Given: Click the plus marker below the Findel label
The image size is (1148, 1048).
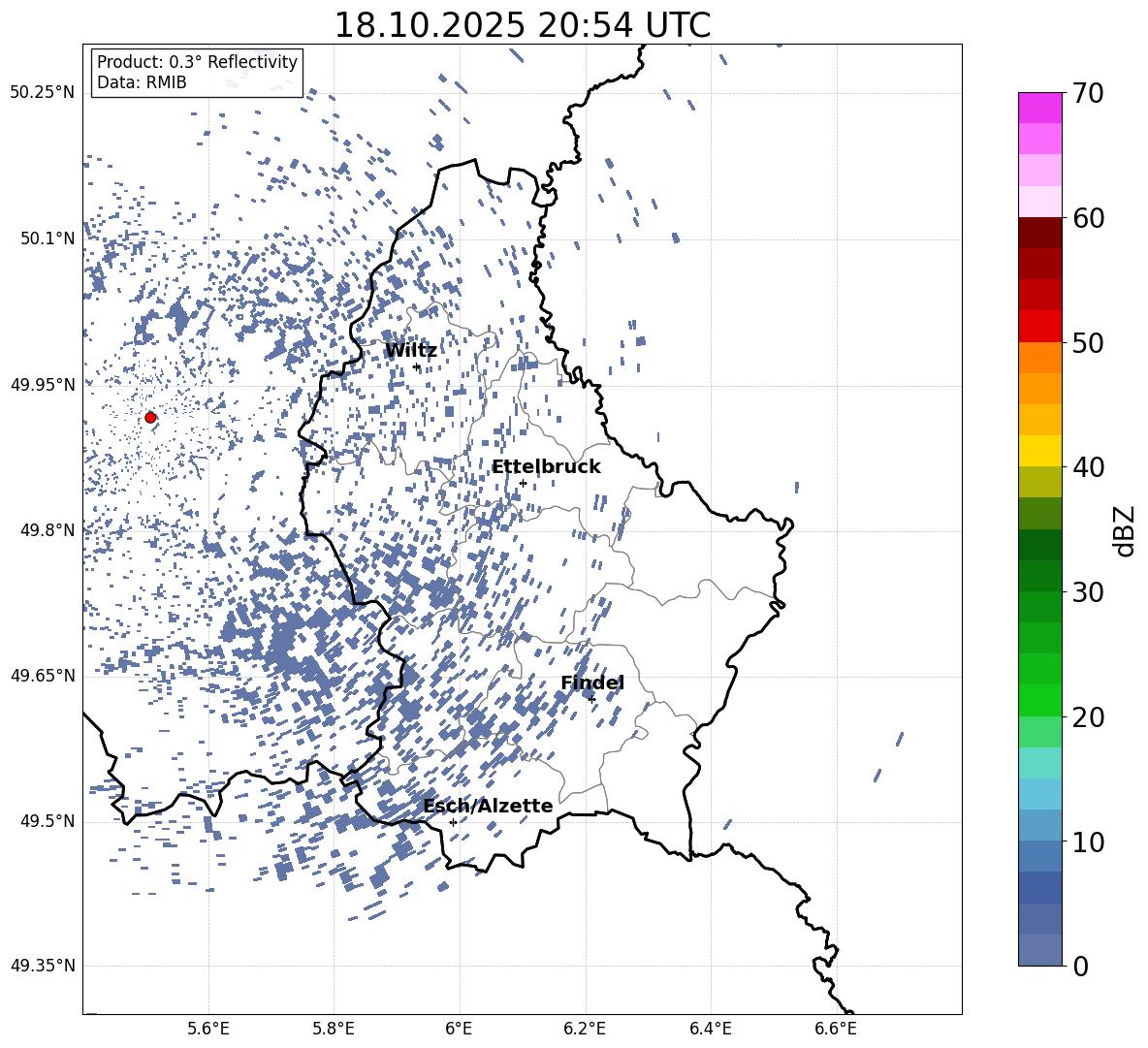Looking at the screenshot, I should [591, 699].
